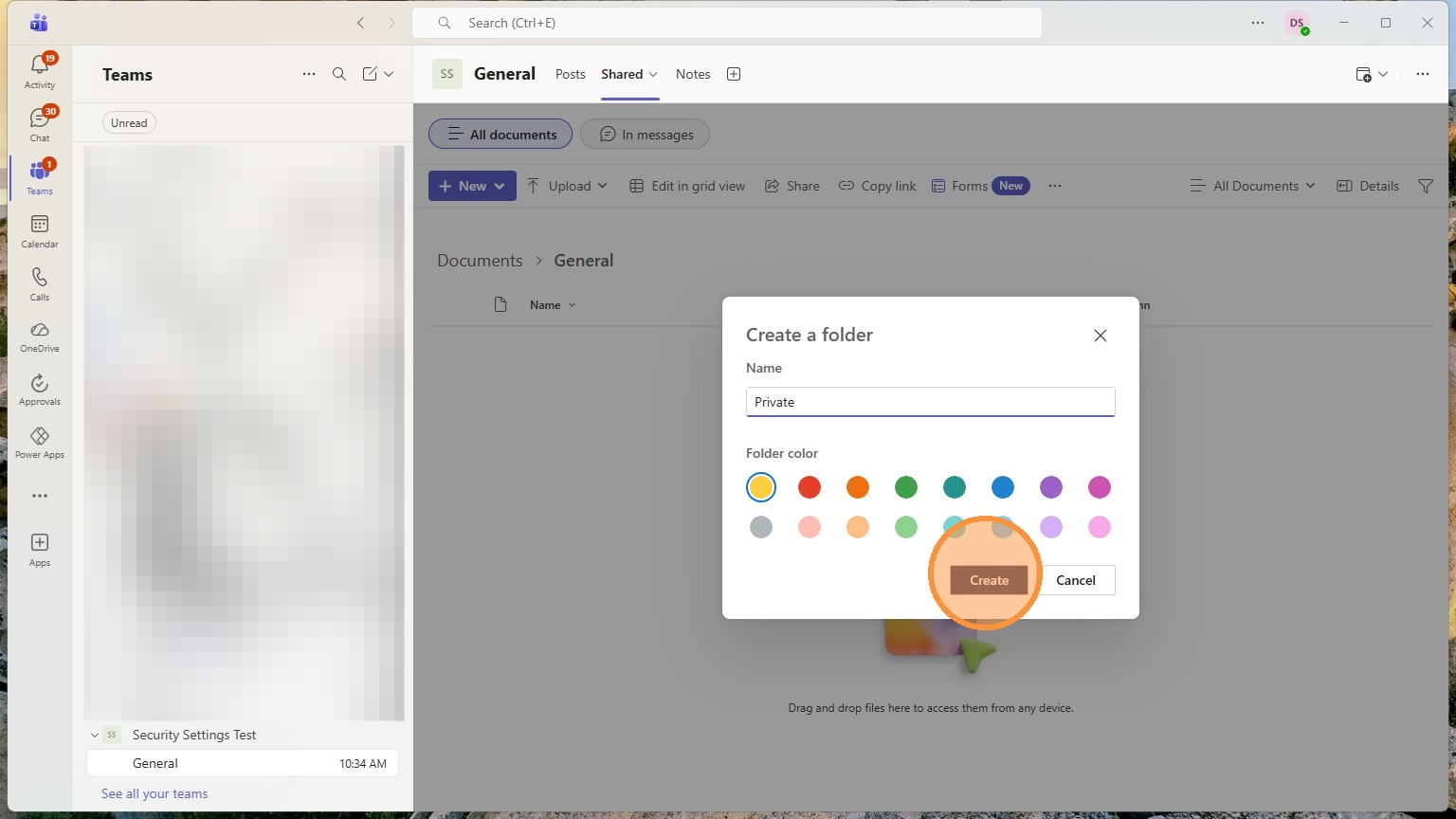The width and height of the screenshot is (1456, 819).
Task: Toggle the Unread filter chip
Action: pyautogui.click(x=129, y=122)
